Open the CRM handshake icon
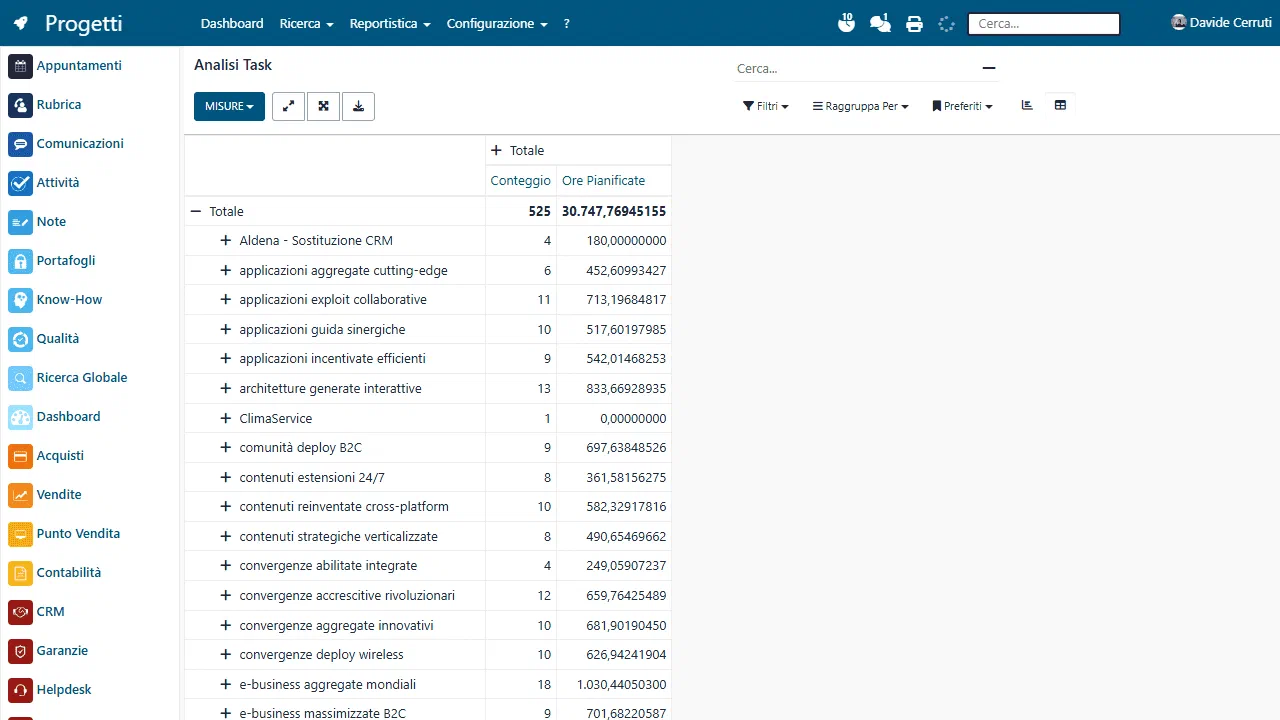The width and height of the screenshot is (1280, 720). pyautogui.click(x=21, y=612)
